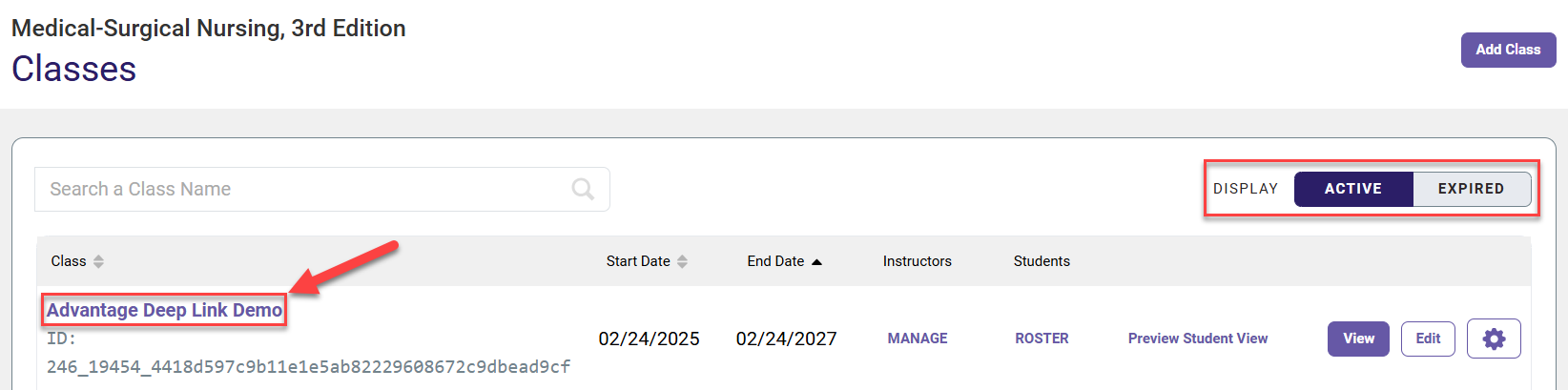Open the Advantage Deep Link Demo class
This screenshot has width=1568, height=390.
click(164, 310)
